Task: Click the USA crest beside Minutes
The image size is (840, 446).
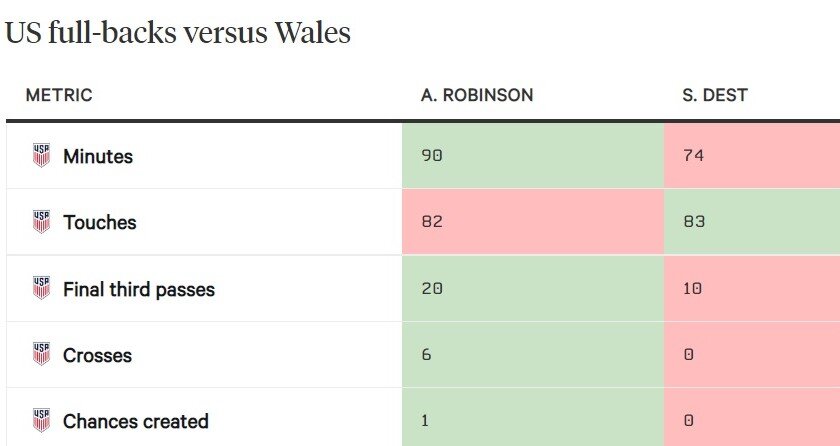Action: point(41,155)
